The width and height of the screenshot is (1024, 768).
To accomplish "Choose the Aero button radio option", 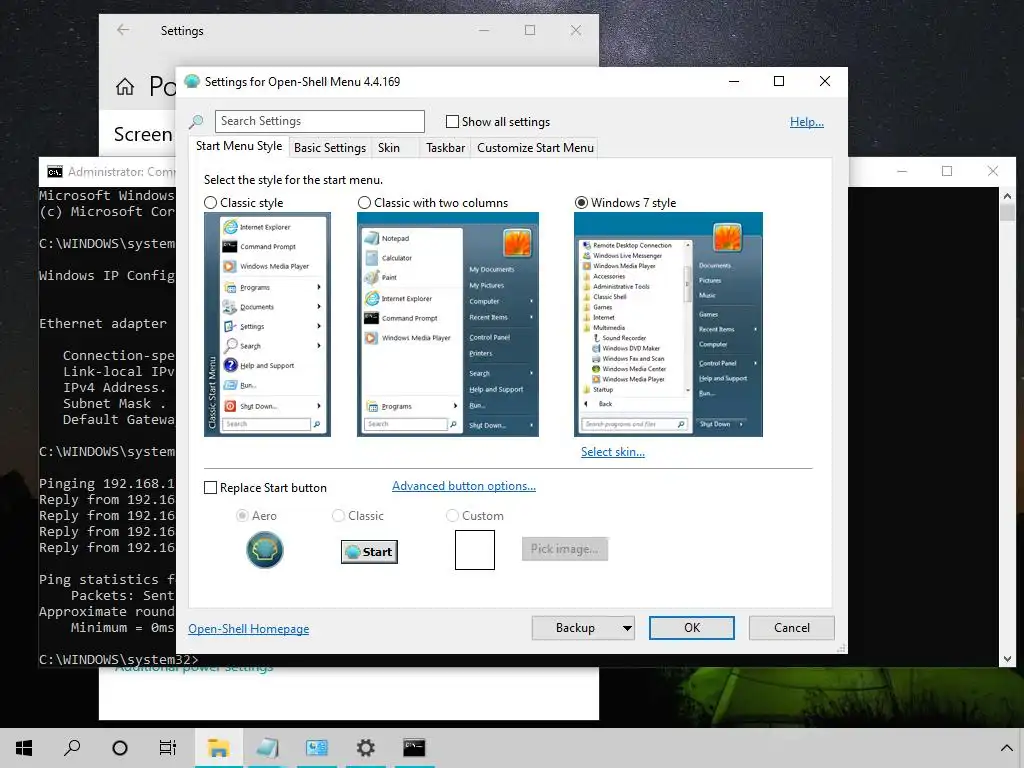I will click(x=242, y=515).
